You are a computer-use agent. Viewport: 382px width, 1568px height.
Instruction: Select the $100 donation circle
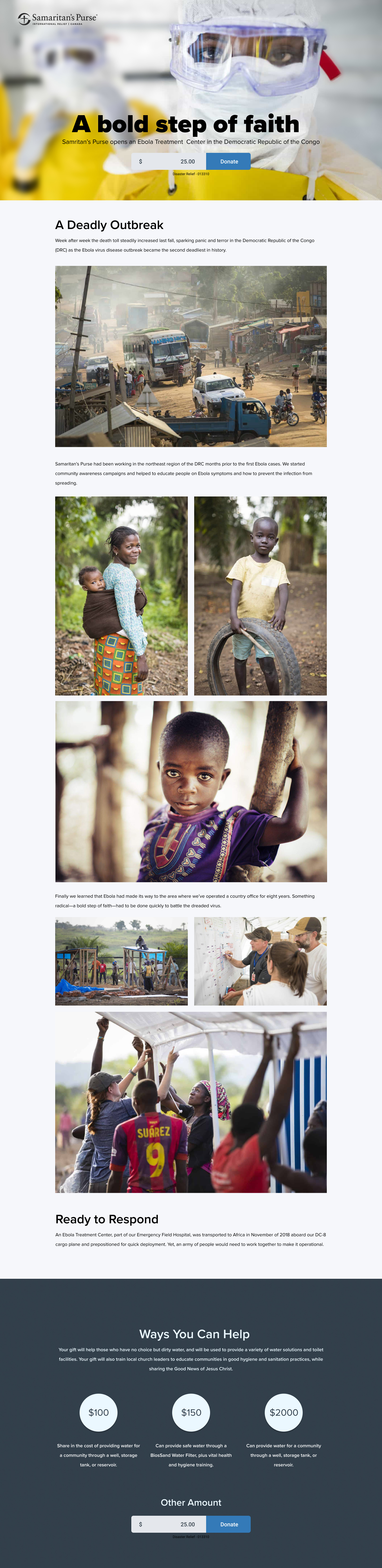click(x=98, y=1412)
